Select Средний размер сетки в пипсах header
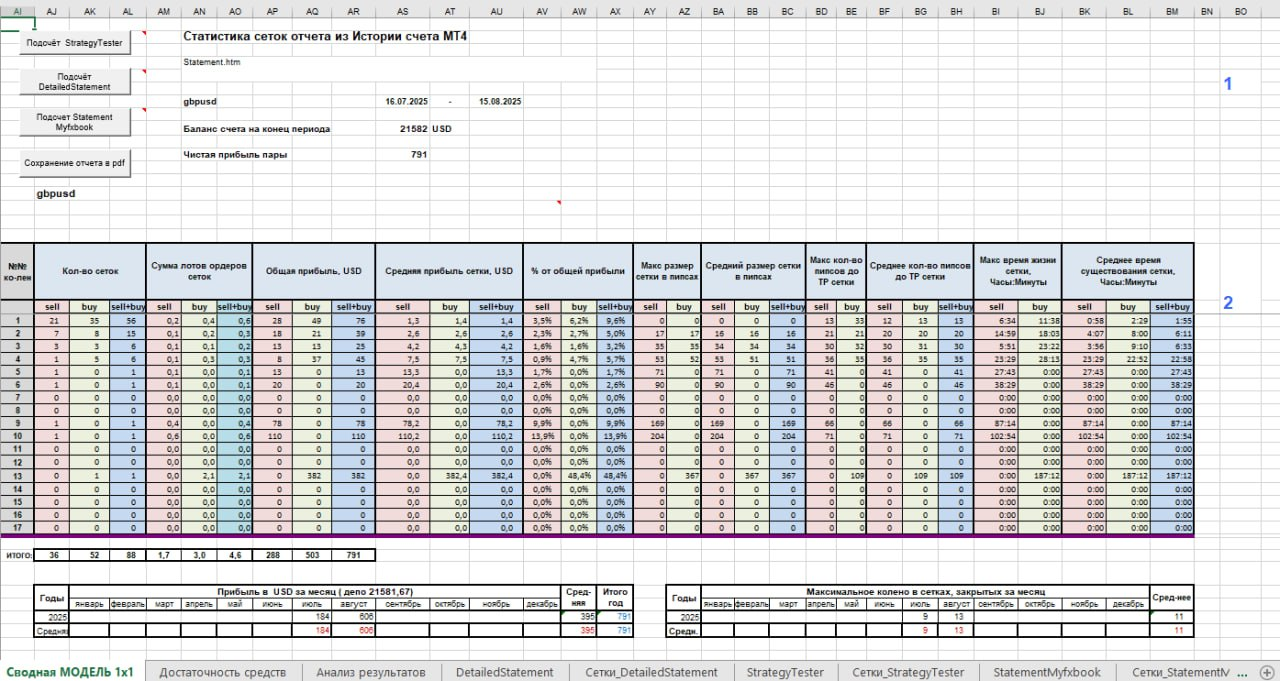Image resolution: width=1280 pixels, height=681 pixels. 753,270
